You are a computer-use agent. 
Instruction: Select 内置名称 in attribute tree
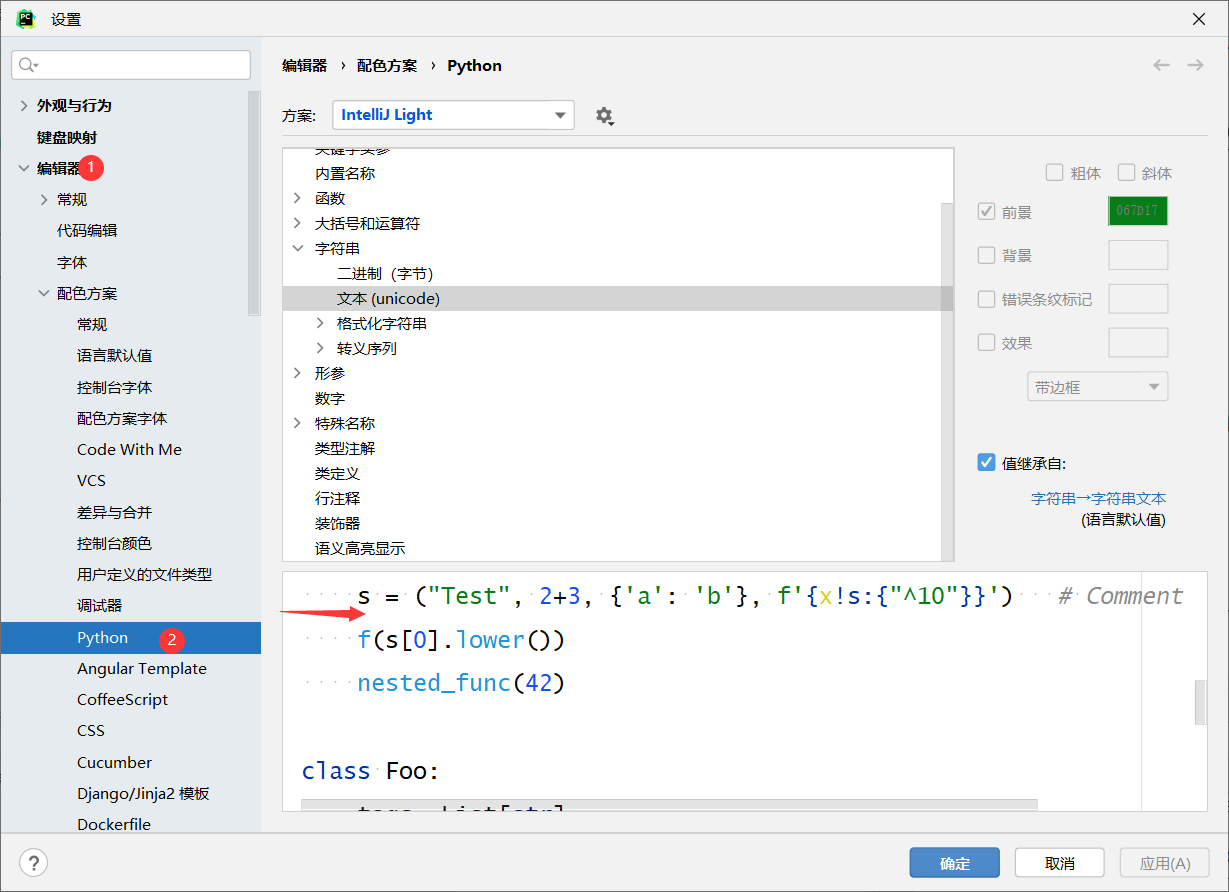click(345, 173)
